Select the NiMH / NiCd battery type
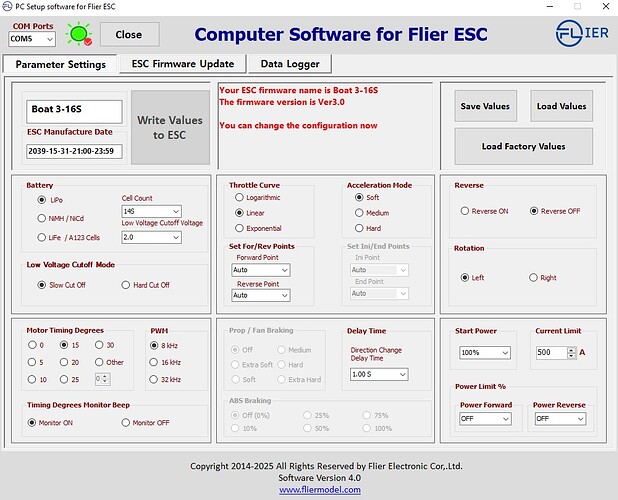The height and width of the screenshot is (500, 618). pyautogui.click(x=41, y=218)
